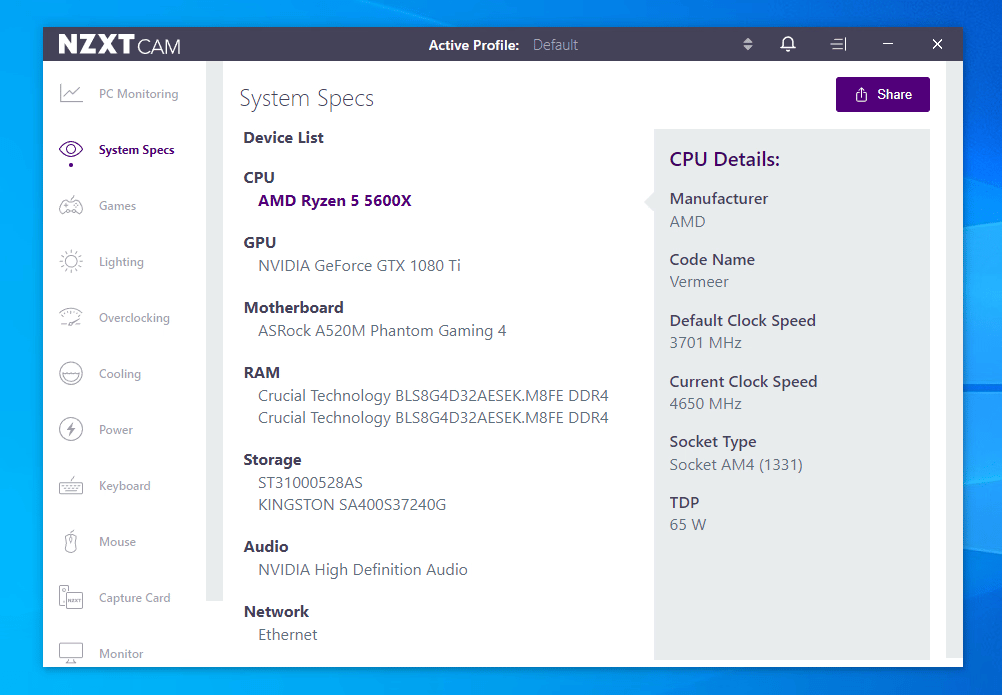Click the Capture Card icon

click(x=71, y=597)
